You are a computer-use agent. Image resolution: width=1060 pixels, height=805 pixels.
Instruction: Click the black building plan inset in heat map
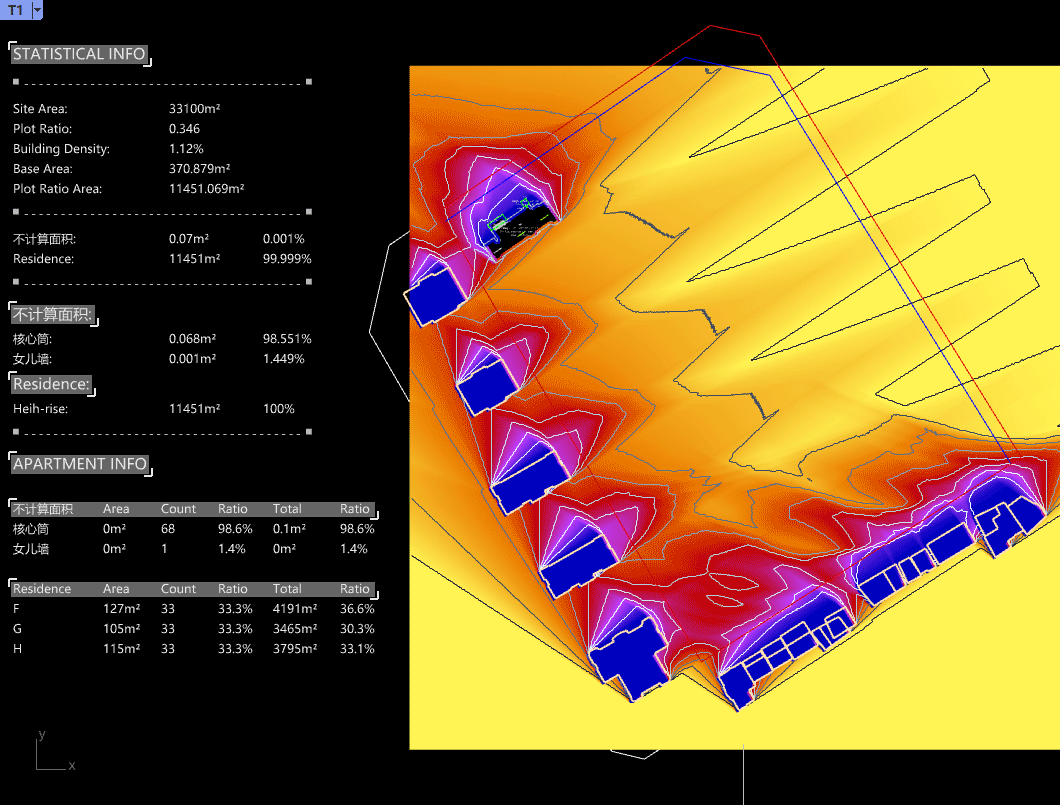click(517, 229)
